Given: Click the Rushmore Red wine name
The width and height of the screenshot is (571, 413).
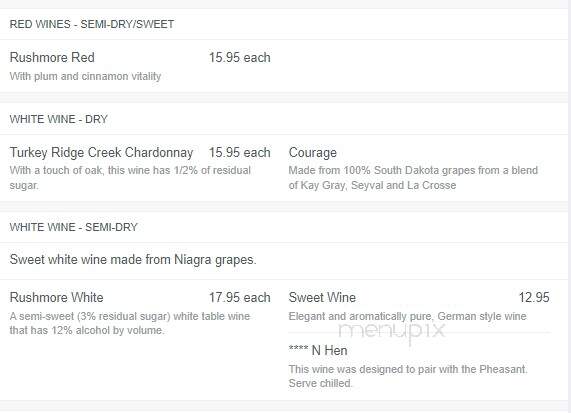Looking at the screenshot, I should [52, 58].
